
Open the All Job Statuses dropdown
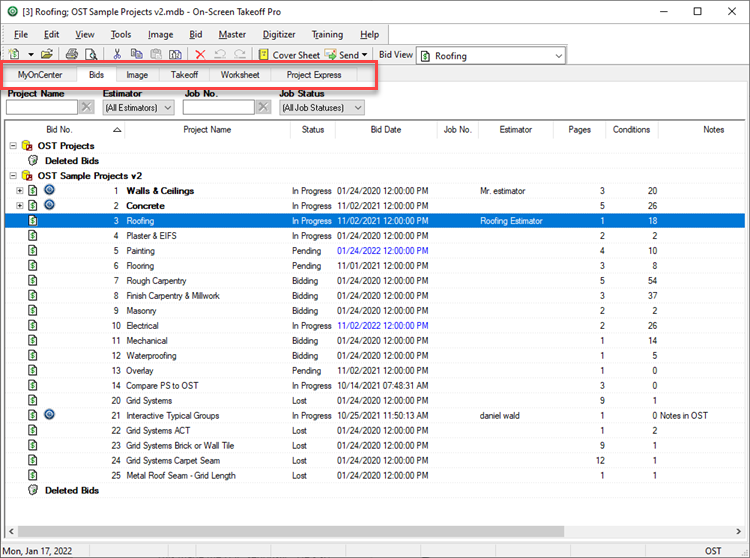[321, 108]
